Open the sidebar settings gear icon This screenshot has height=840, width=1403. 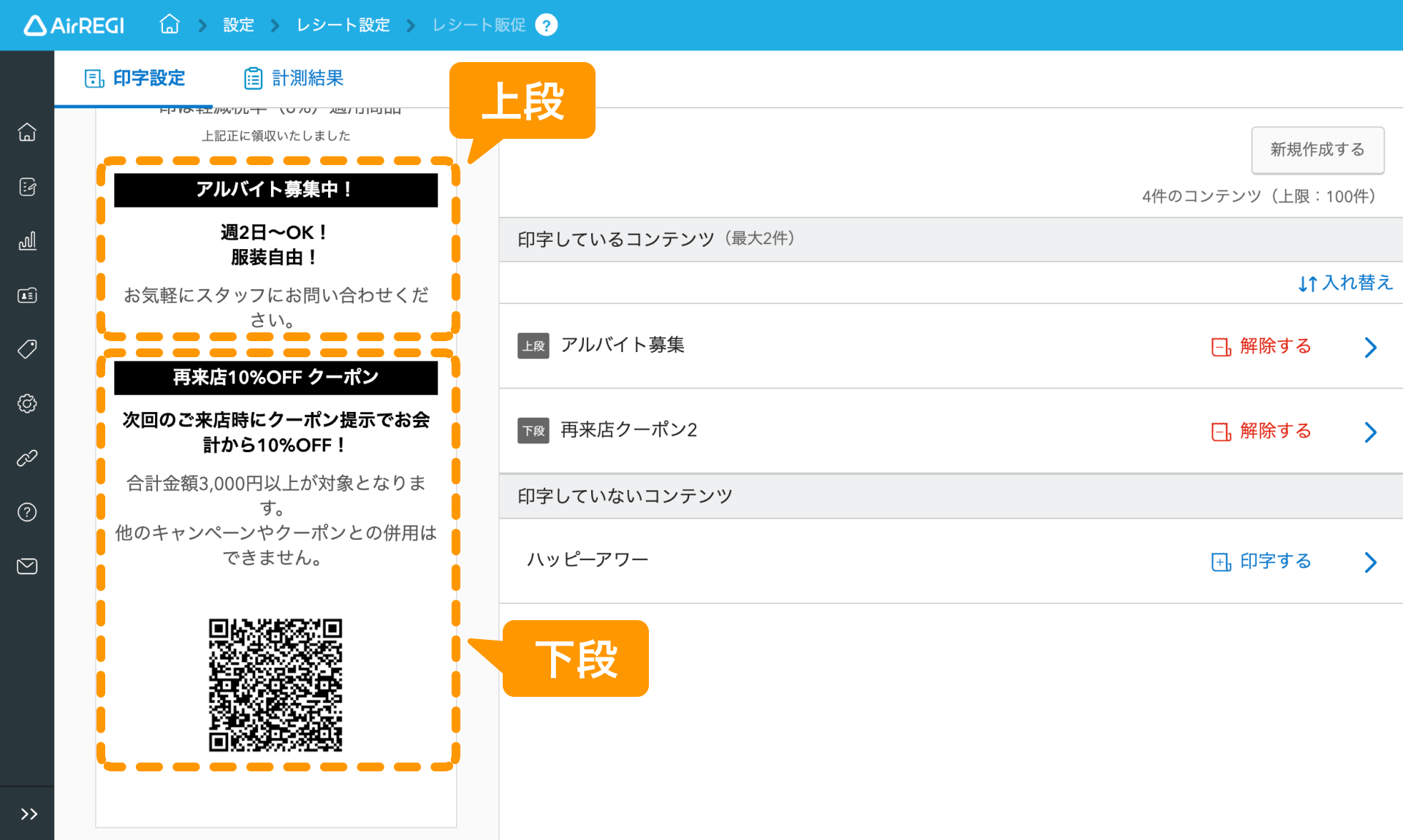[27, 403]
